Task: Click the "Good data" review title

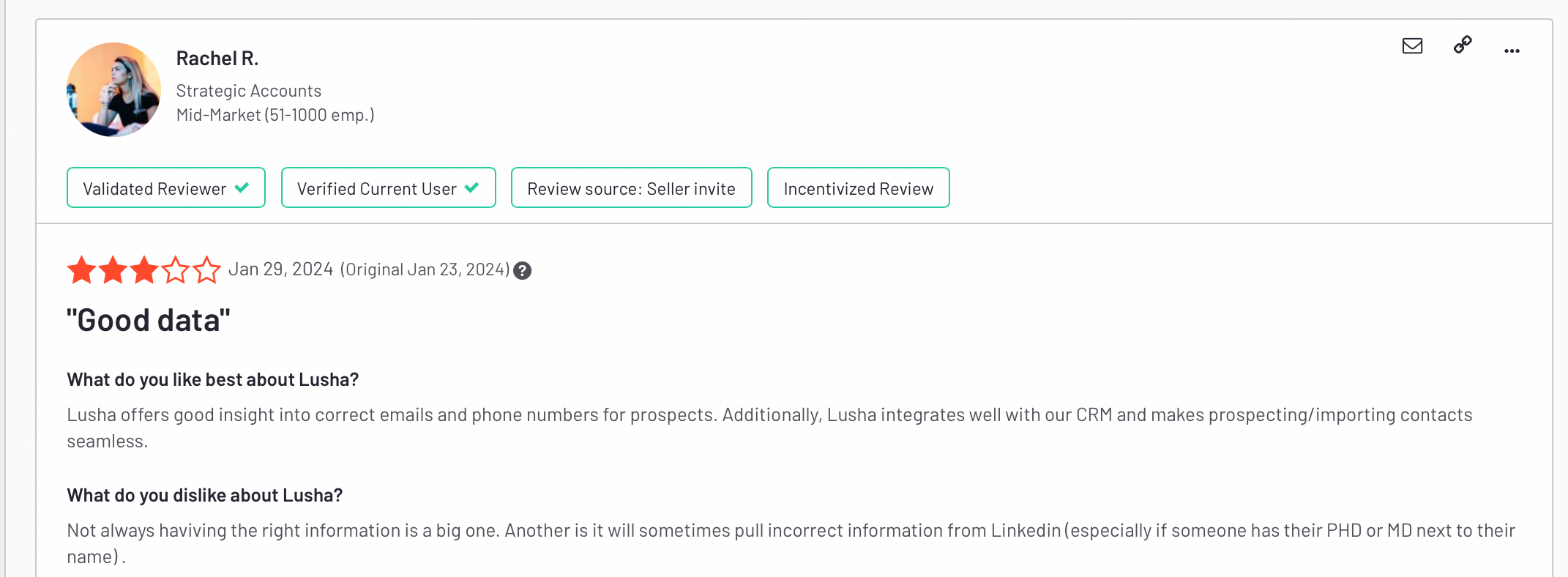Action: [149, 321]
